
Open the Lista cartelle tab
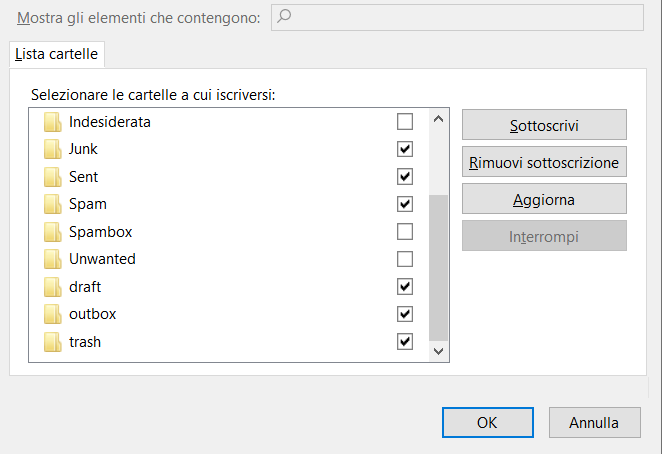(x=57, y=54)
